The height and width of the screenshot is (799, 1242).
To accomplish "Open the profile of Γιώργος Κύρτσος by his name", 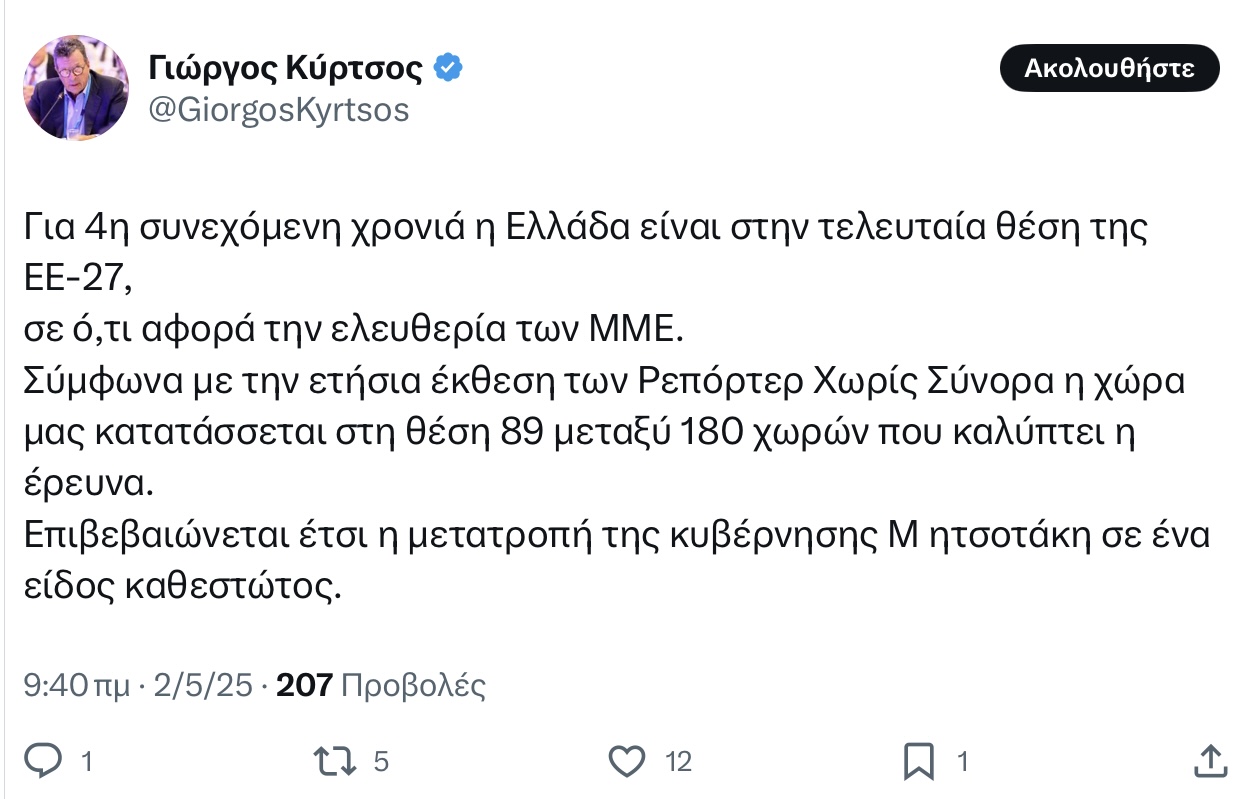I will click(285, 66).
